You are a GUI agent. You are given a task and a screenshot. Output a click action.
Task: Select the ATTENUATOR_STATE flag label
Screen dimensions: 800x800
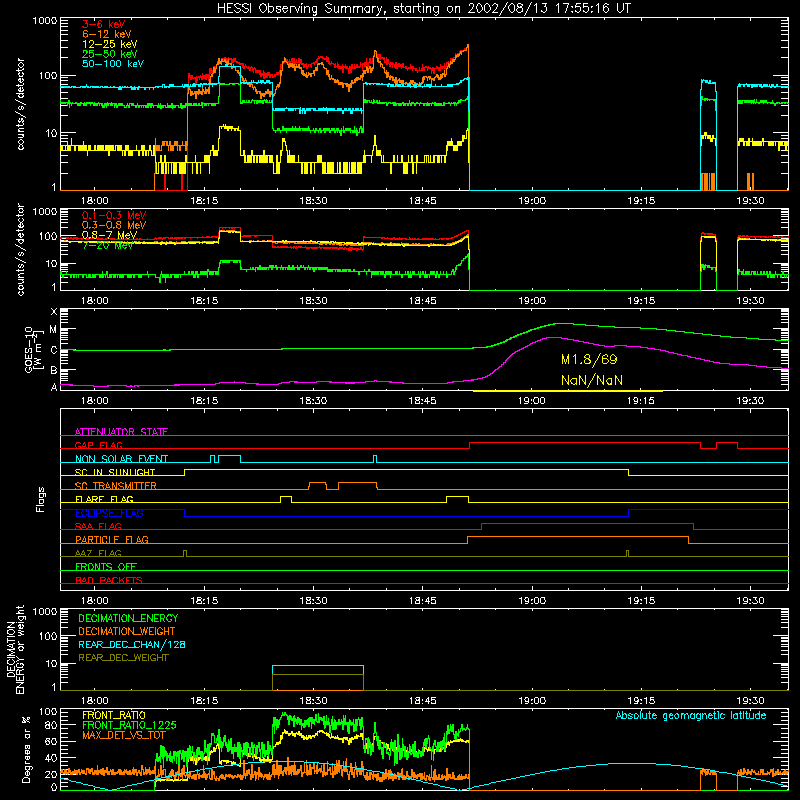pos(121,432)
